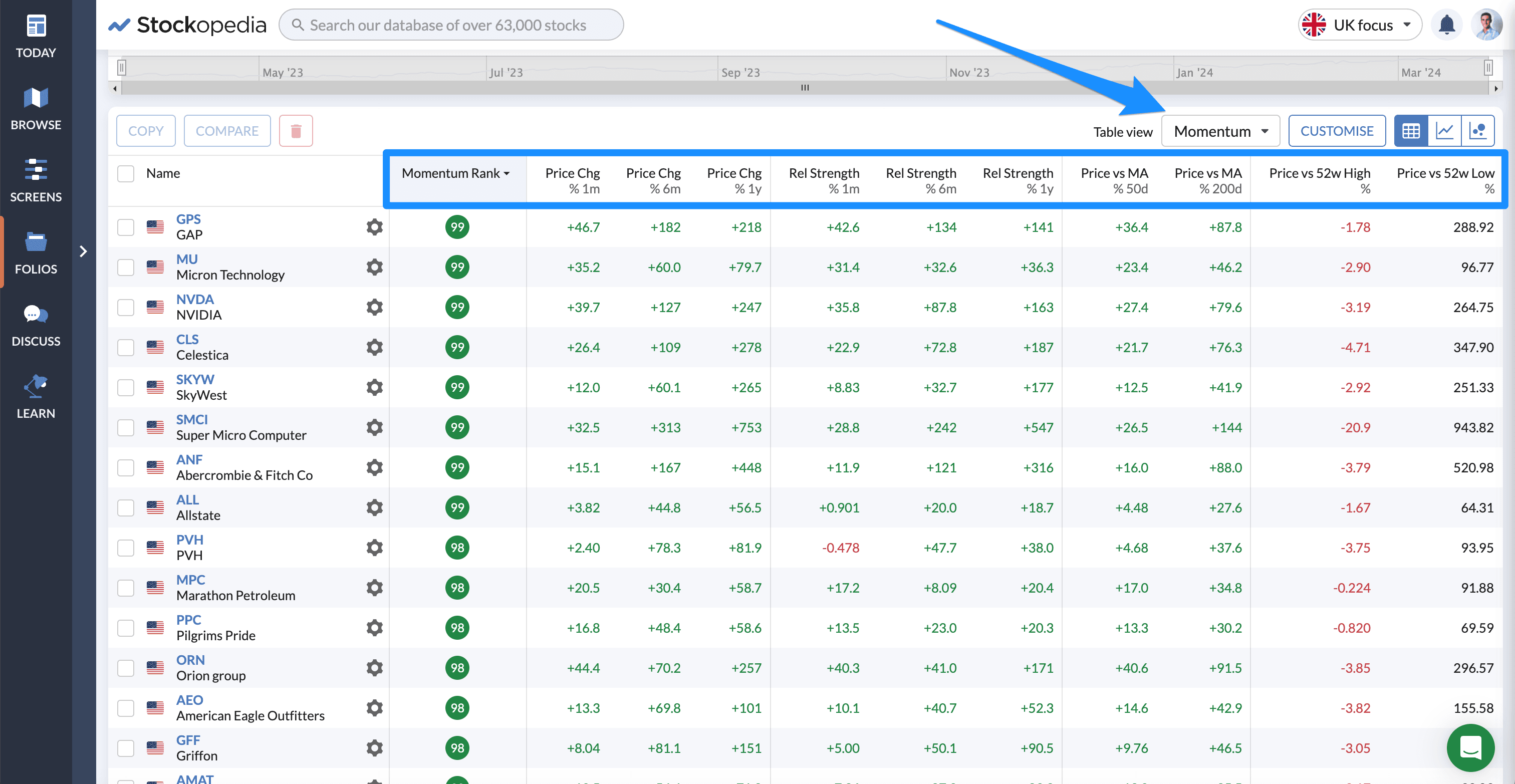Viewport: 1515px width, 784px height.
Task: Switch to bubble scatter view icon
Action: [1477, 131]
